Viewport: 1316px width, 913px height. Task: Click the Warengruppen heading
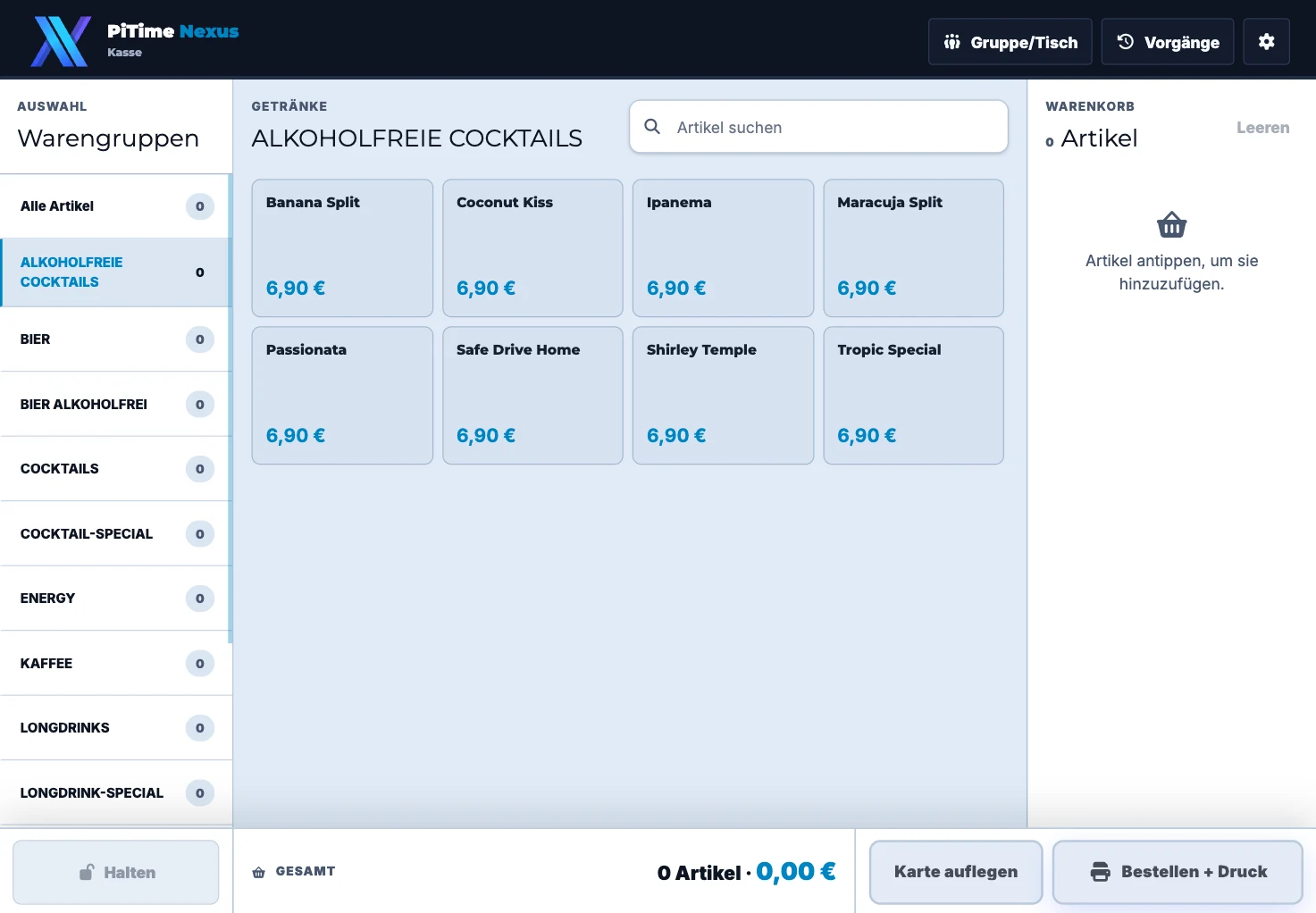coord(108,138)
